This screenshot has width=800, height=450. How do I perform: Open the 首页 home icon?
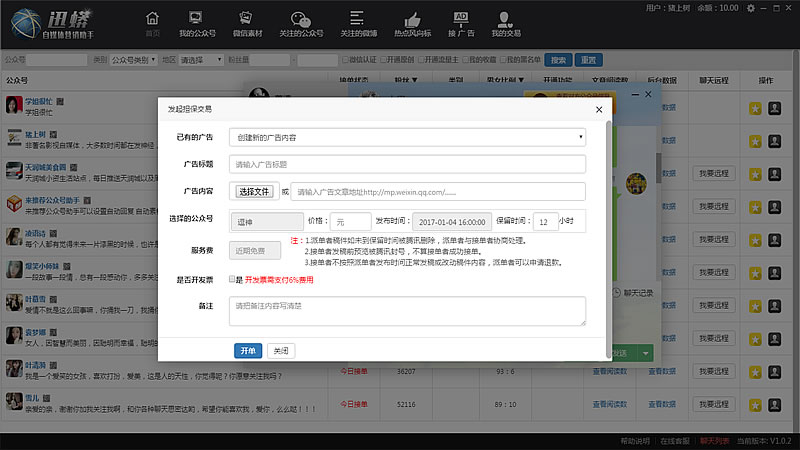152,24
